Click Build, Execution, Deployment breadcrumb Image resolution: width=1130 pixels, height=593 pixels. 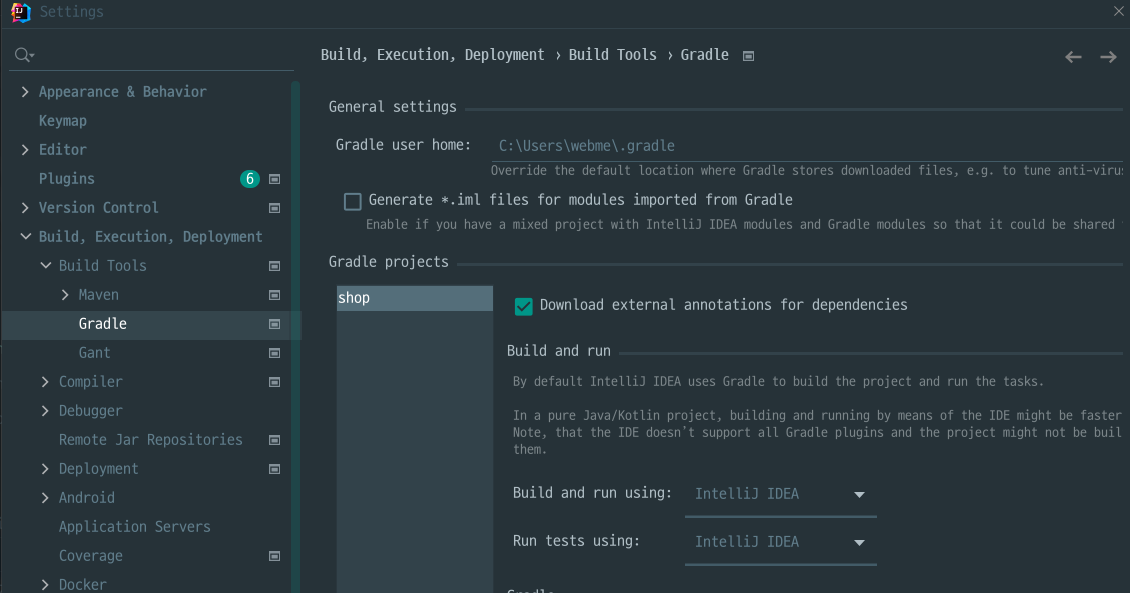tap(432, 55)
